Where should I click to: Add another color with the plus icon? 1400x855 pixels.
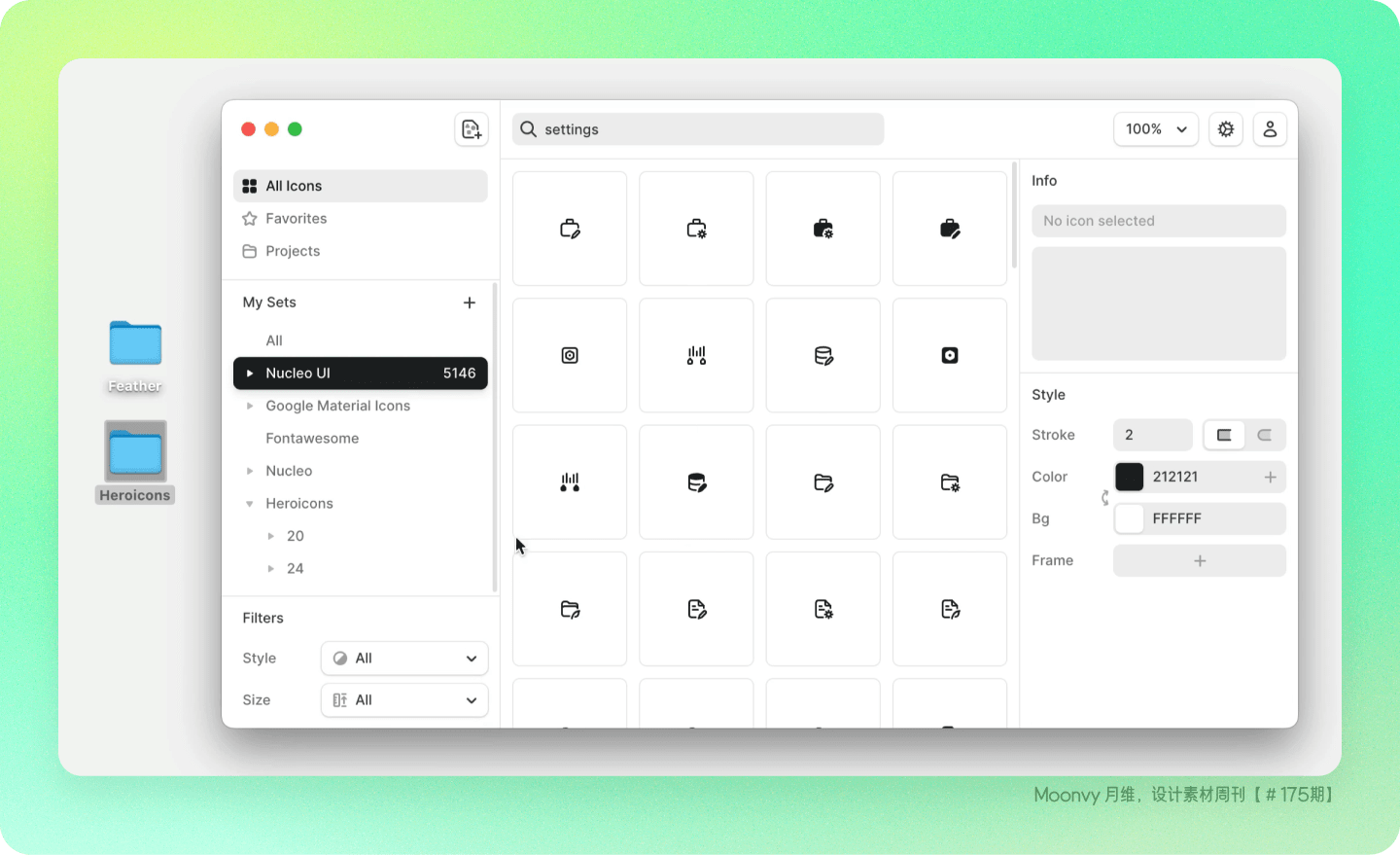(1270, 477)
